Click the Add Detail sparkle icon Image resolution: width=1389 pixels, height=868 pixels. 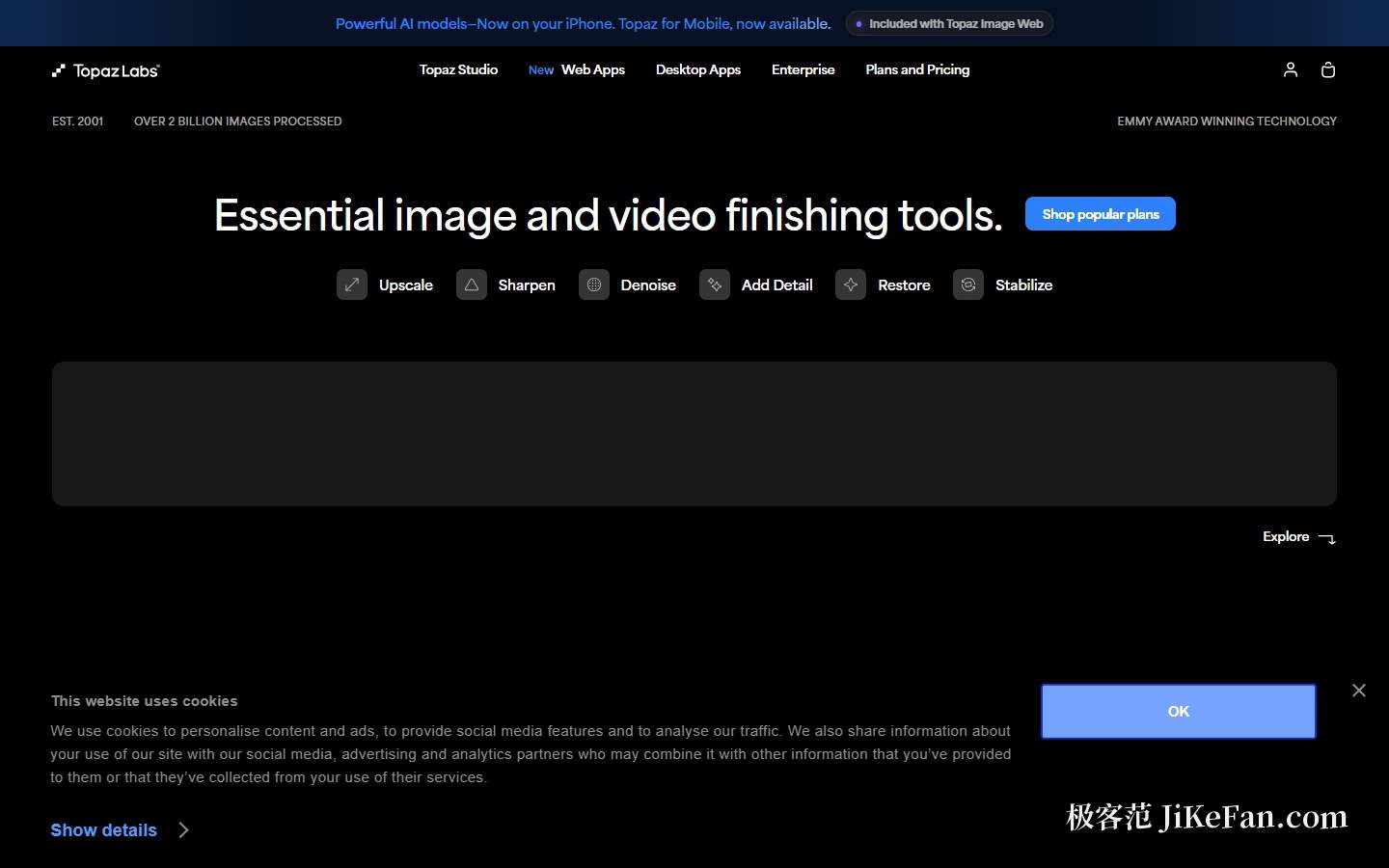click(x=715, y=285)
